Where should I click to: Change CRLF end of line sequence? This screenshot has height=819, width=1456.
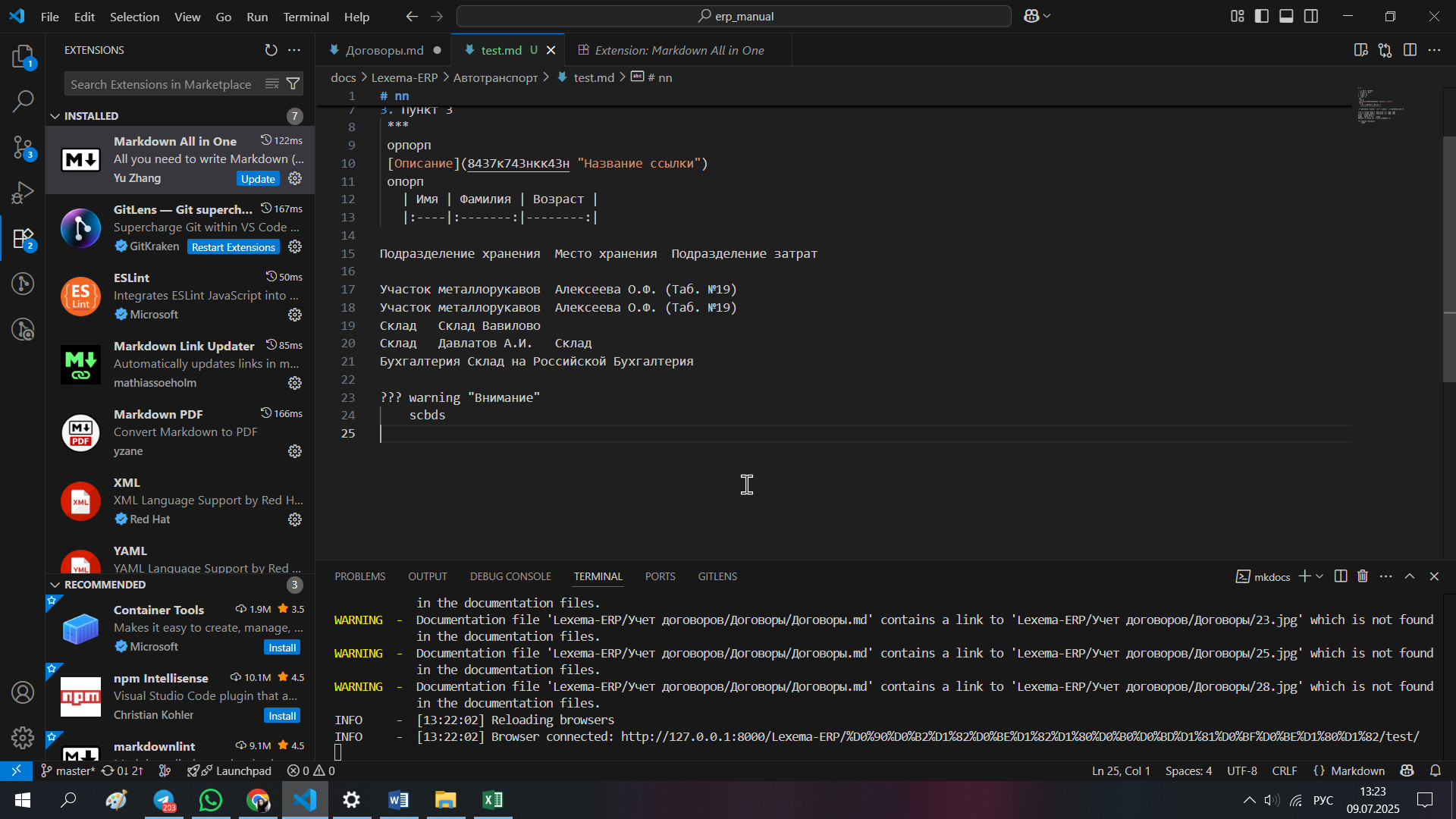[1285, 770]
